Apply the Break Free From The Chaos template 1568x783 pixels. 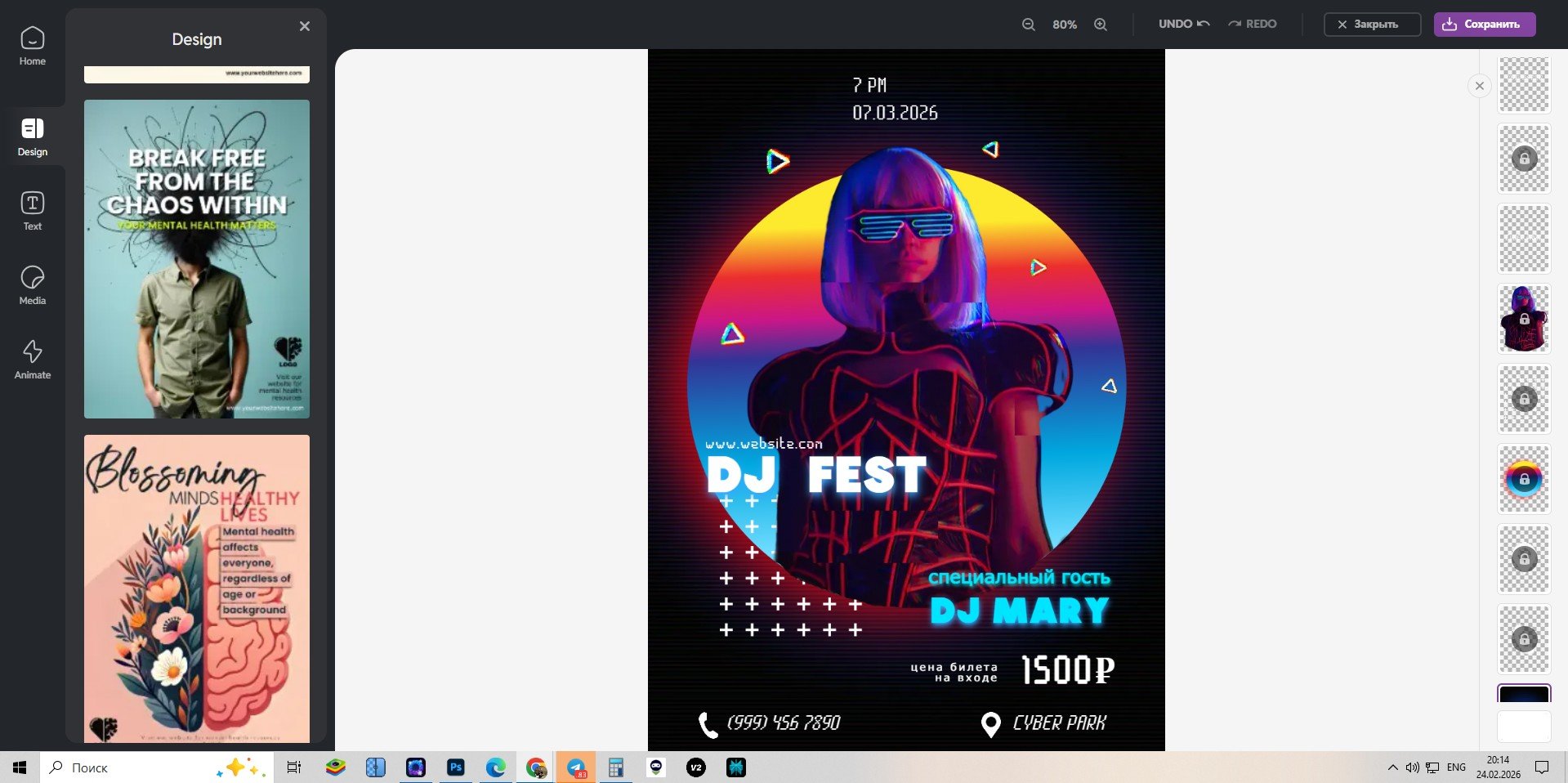197,259
